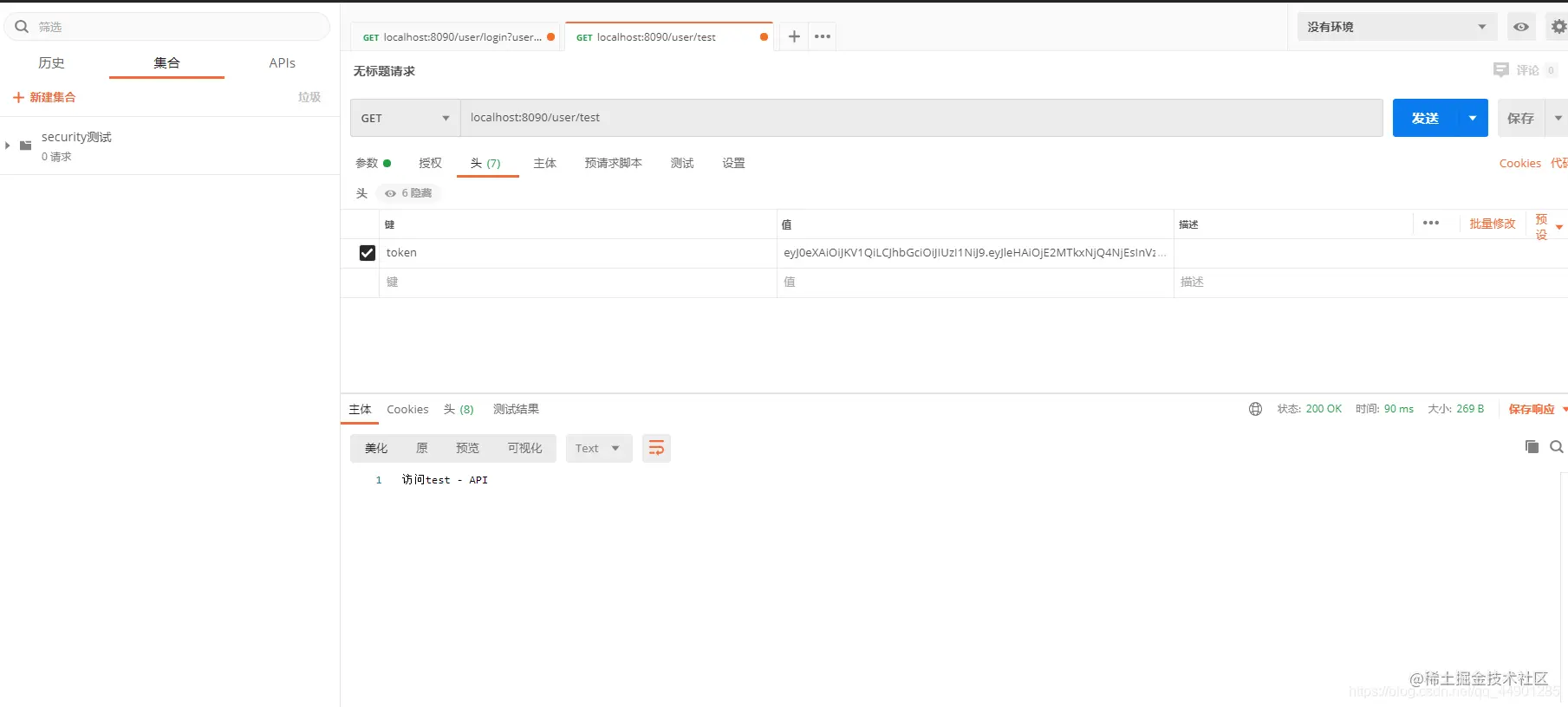Click the 200 OK status text

coord(1324,409)
